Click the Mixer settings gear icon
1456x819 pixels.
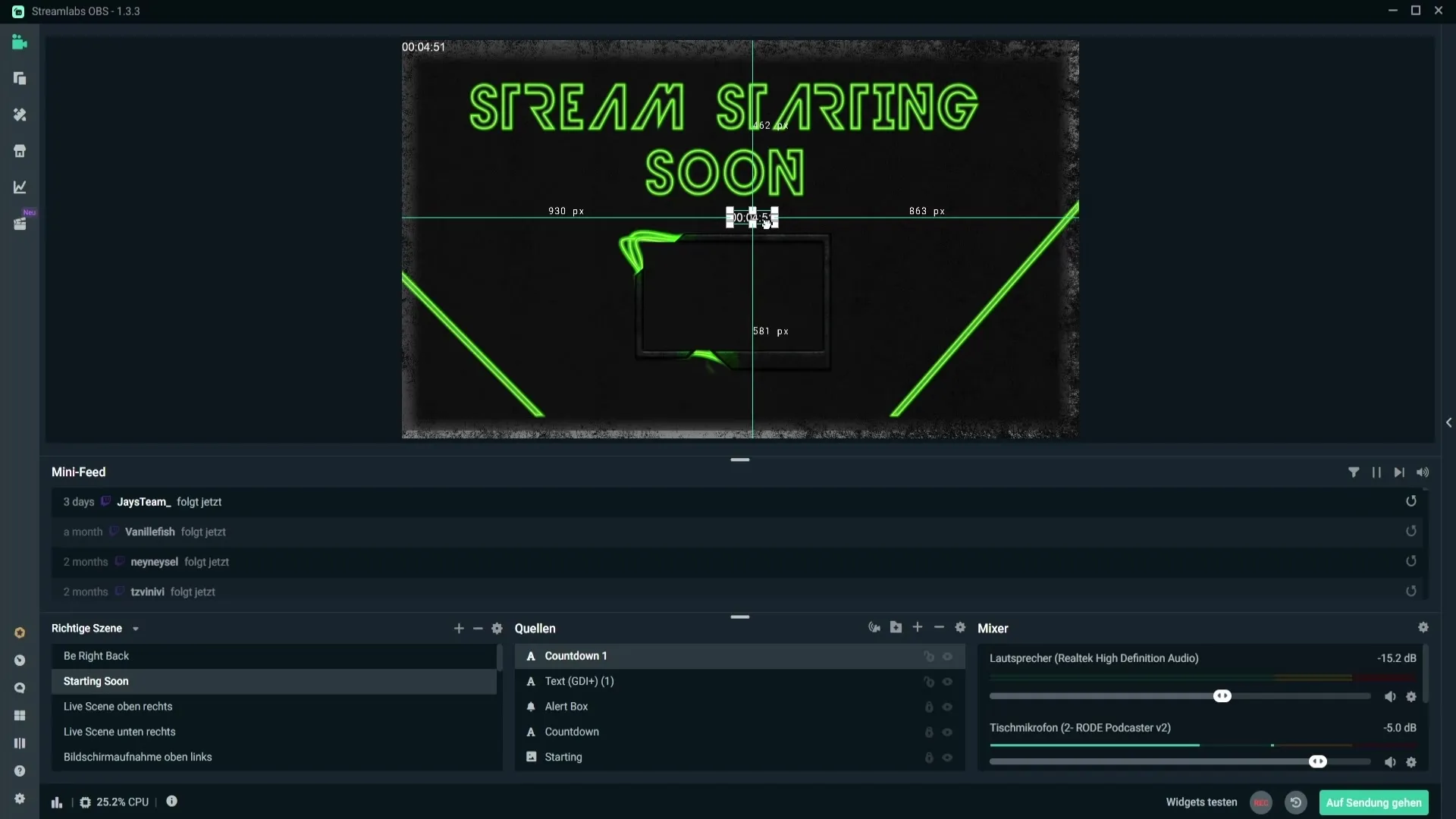[1423, 628]
